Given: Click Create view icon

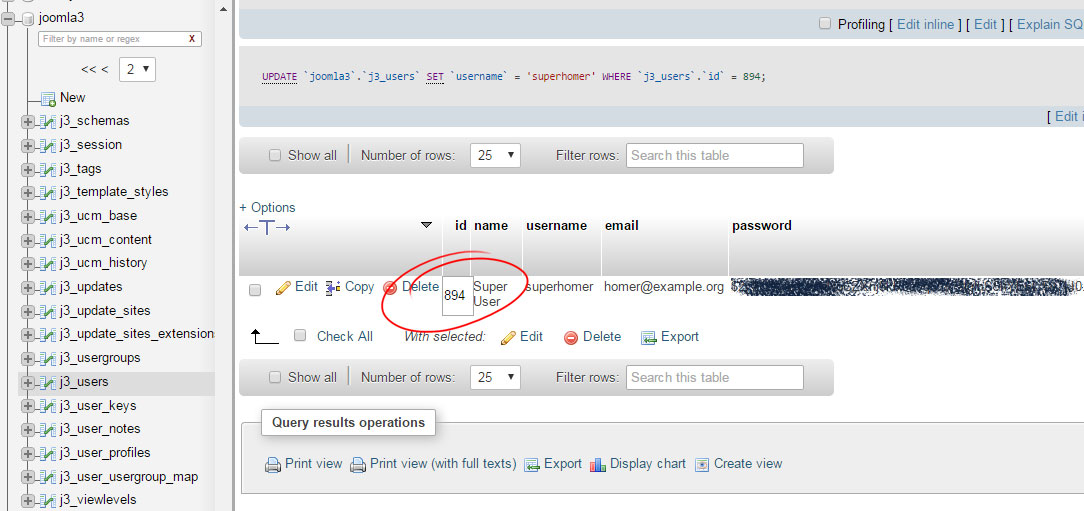Looking at the screenshot, I should pos(702,465).
